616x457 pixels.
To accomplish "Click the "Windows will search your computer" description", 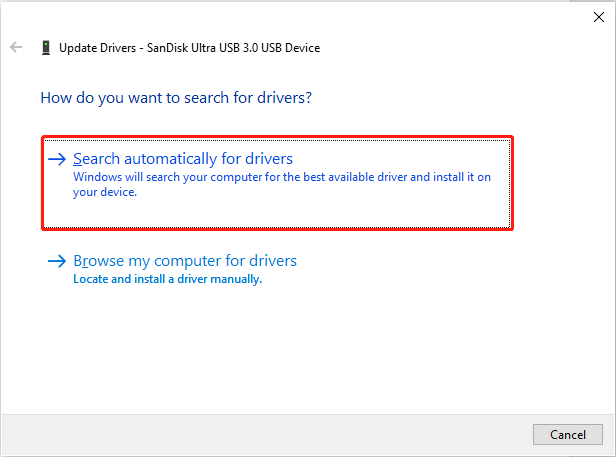I will click(282, 177).
